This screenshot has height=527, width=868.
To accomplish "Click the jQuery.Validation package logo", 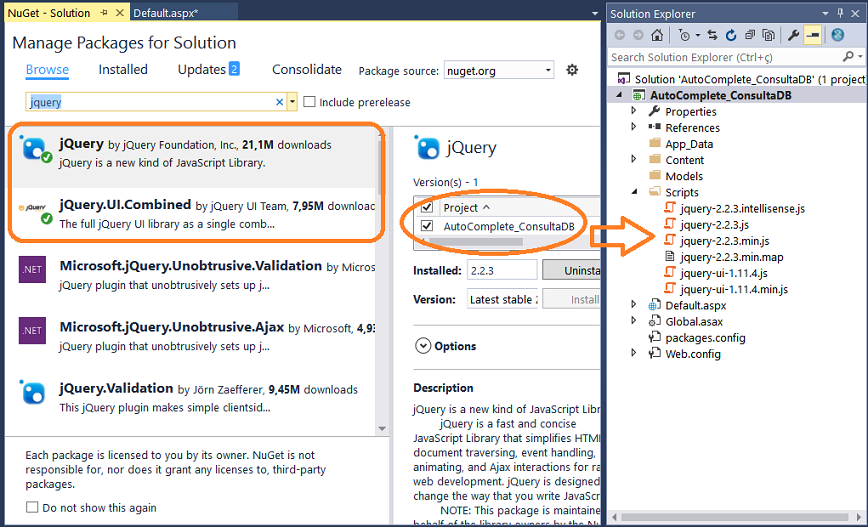I will [33, 391].
